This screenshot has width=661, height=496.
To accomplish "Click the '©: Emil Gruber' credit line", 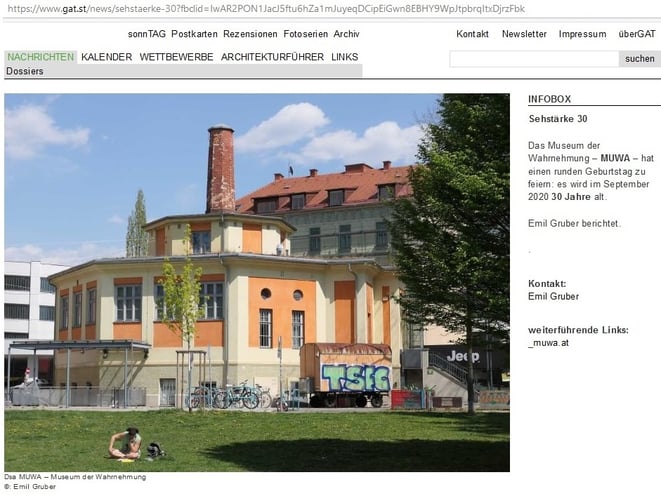I will [x=30, y=486].
